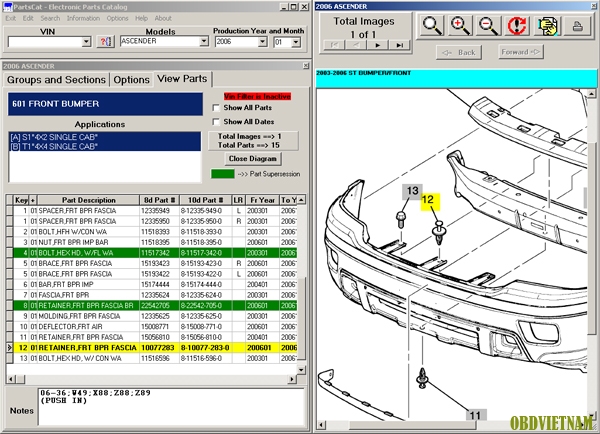This screenshot has width=600, height=434.
Task: Click the Back navigation button
Action: (458, 52)
